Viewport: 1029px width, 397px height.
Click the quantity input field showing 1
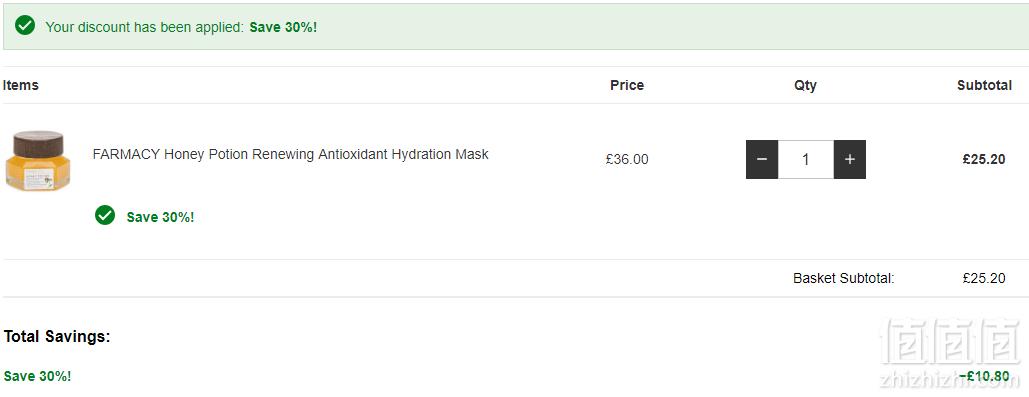[806, 159]
